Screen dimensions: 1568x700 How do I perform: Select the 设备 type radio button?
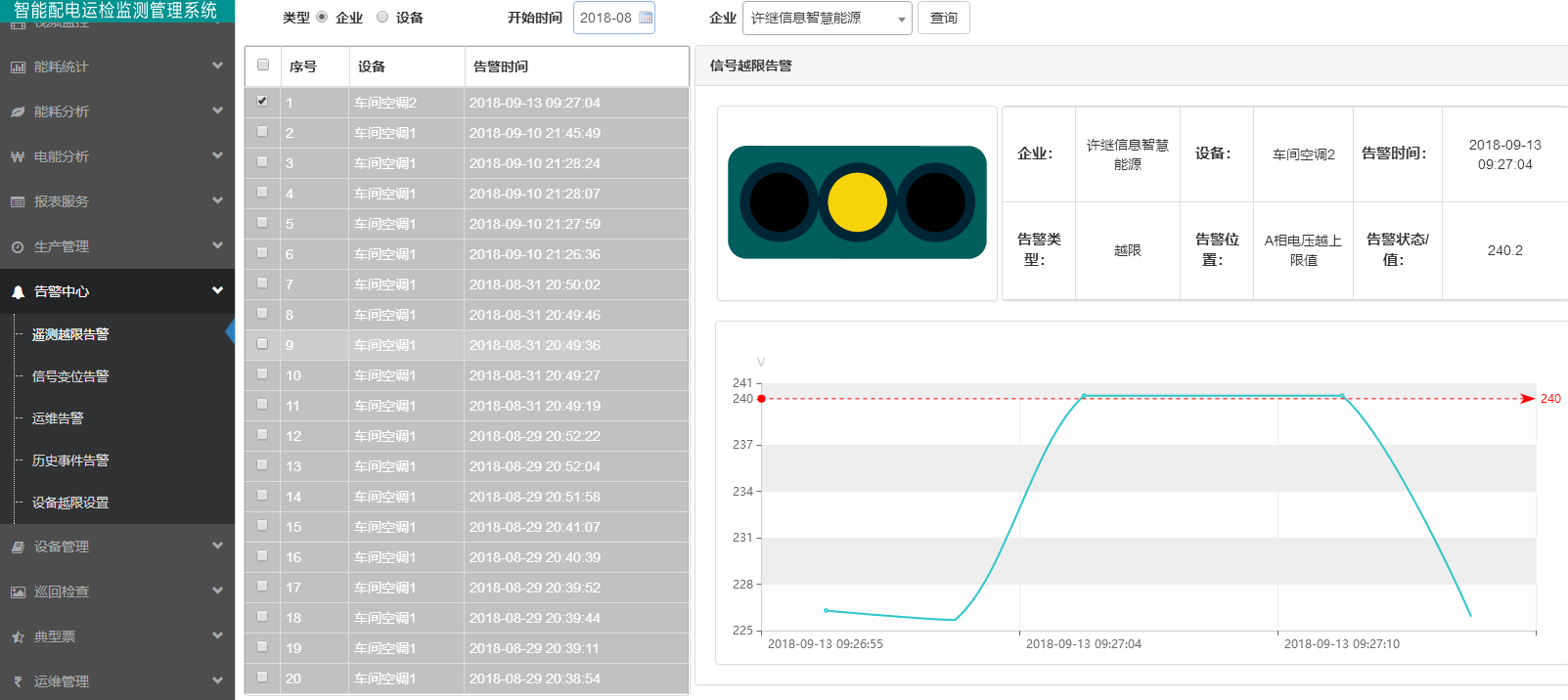tap(382, 17)
